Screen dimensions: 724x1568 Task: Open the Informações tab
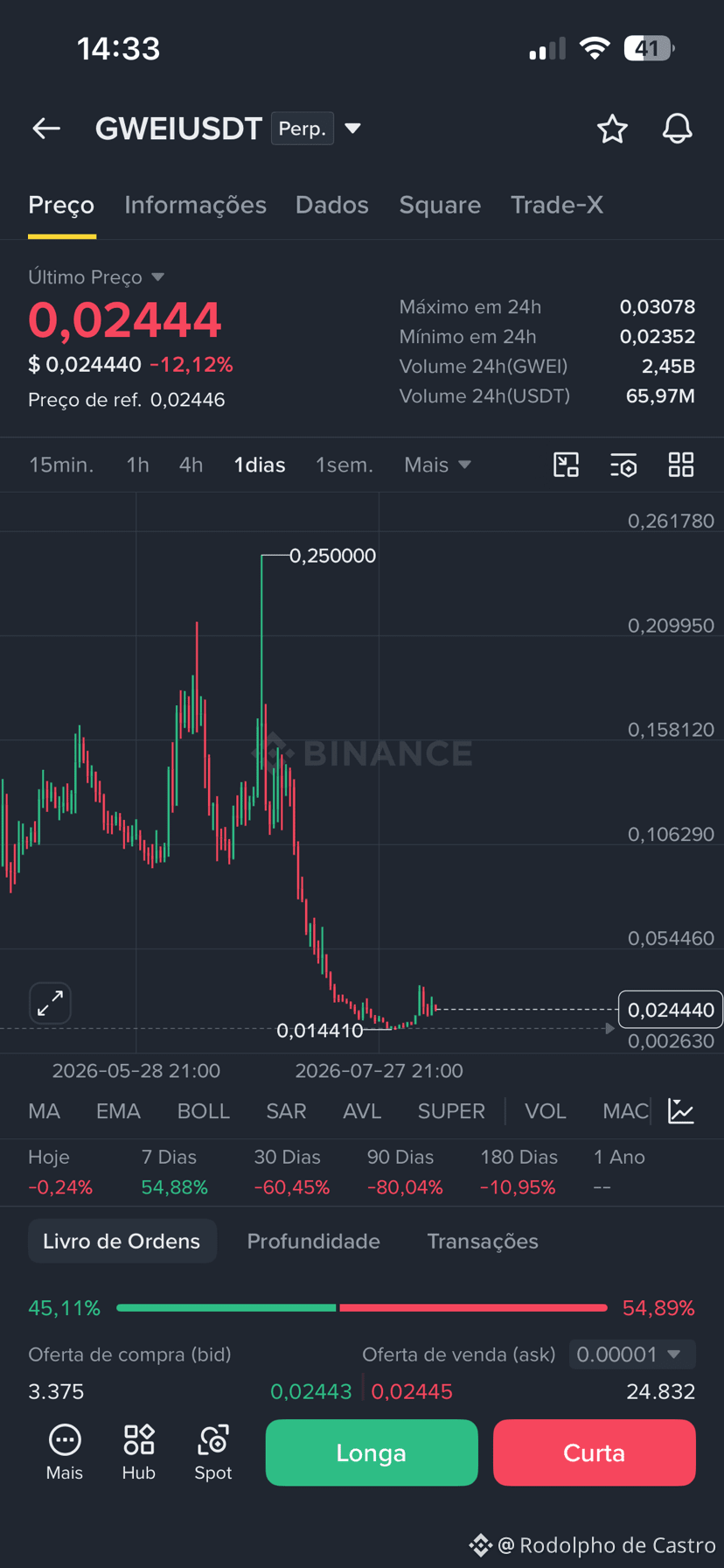point(195,205)
